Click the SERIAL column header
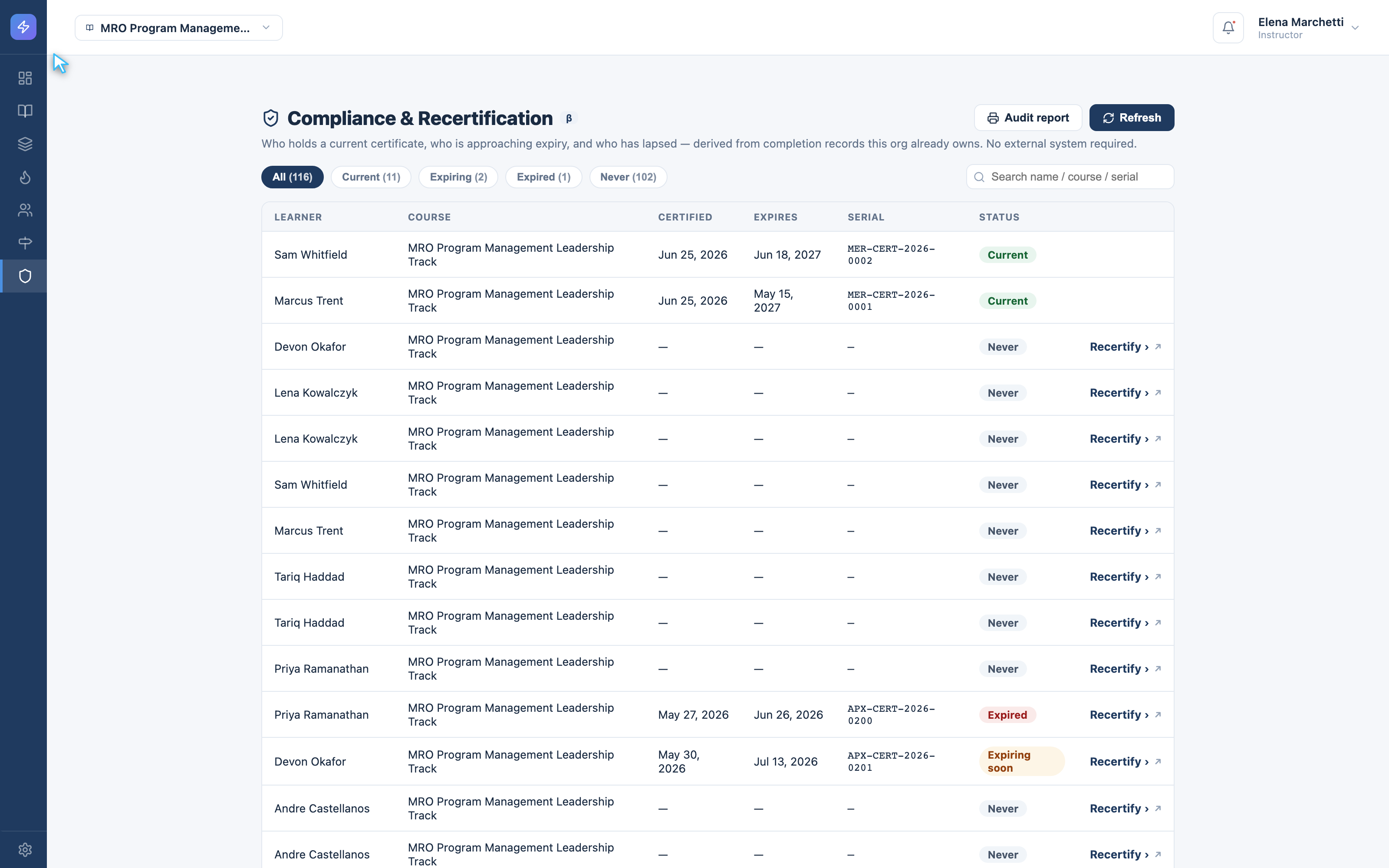The image size is (1389, 868). 866,217
